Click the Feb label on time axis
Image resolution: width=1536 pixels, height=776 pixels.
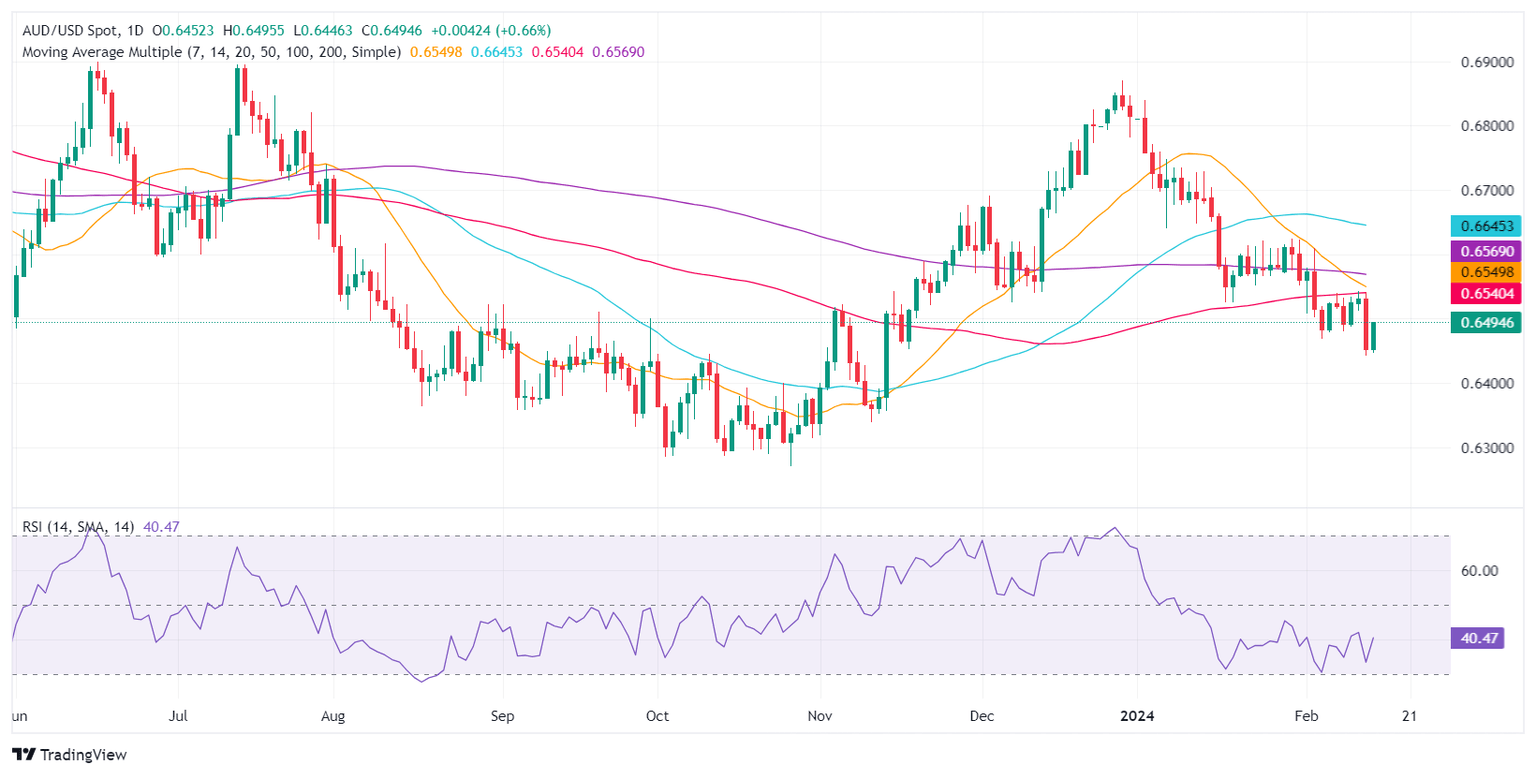pyautogui.click(x=1306, y=717)
